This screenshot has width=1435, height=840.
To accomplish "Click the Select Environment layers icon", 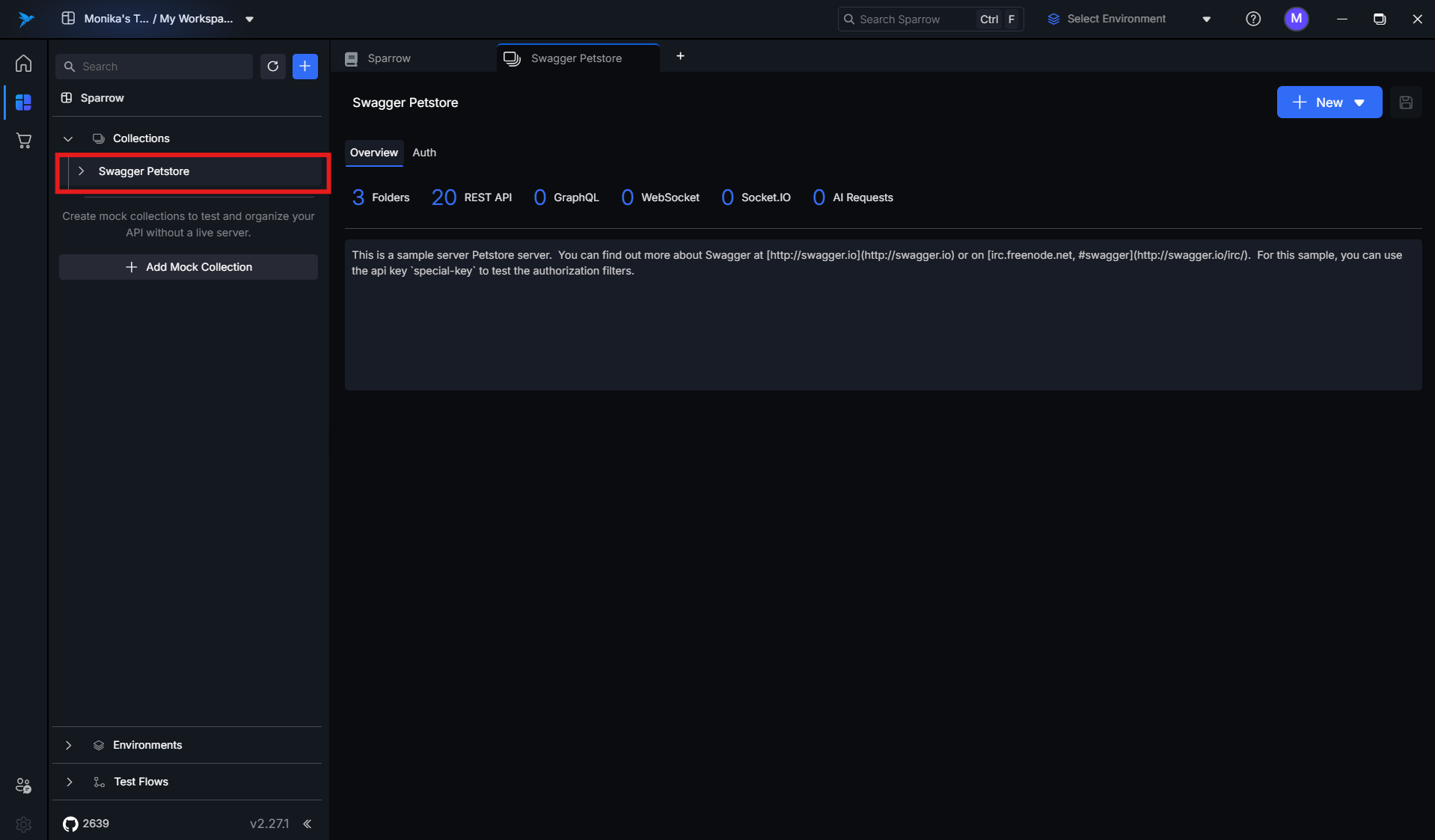I will click(1053, 19).
